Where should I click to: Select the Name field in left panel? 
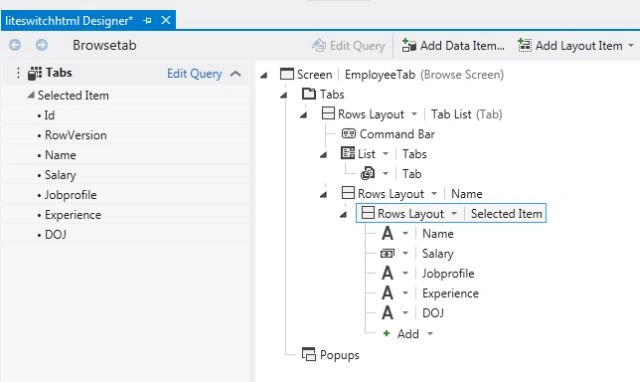point(60,155)
